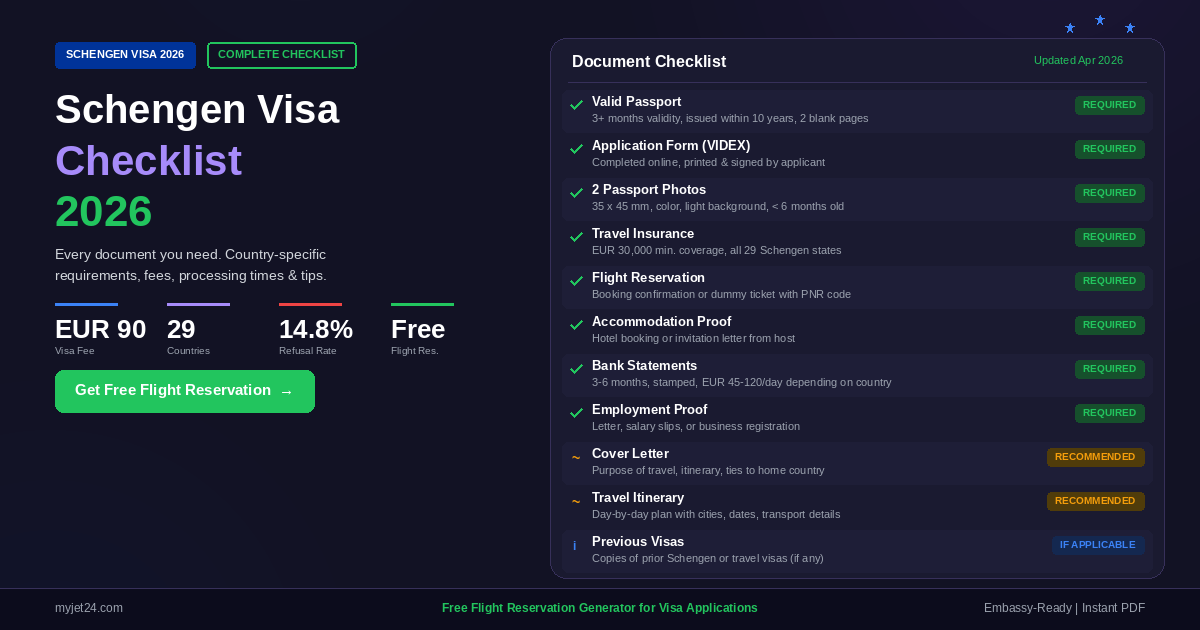
Task: Click the checkmark icon beside Valid Passport
Action: 577,105
